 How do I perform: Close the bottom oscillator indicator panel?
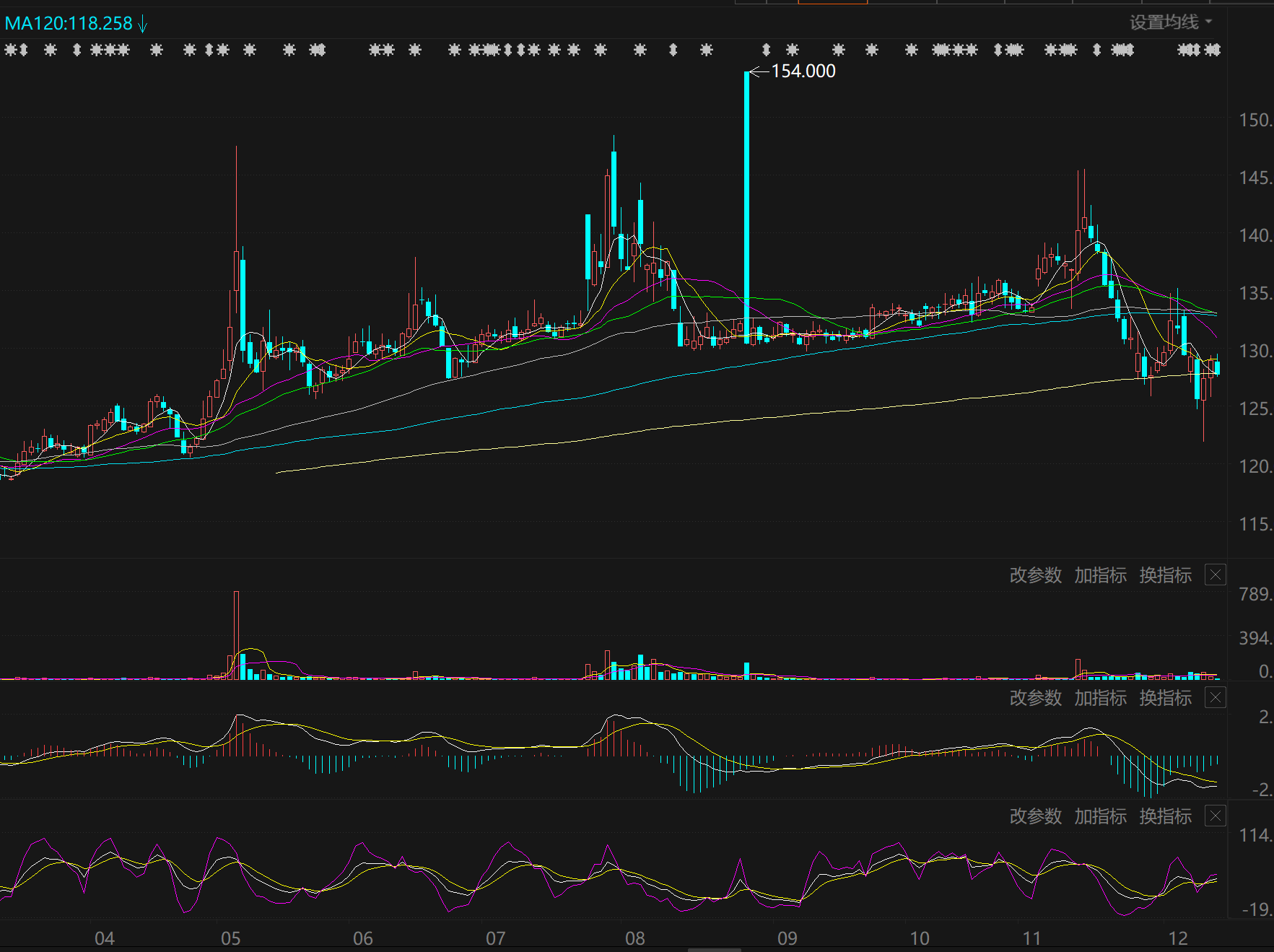pos(1216,816)
